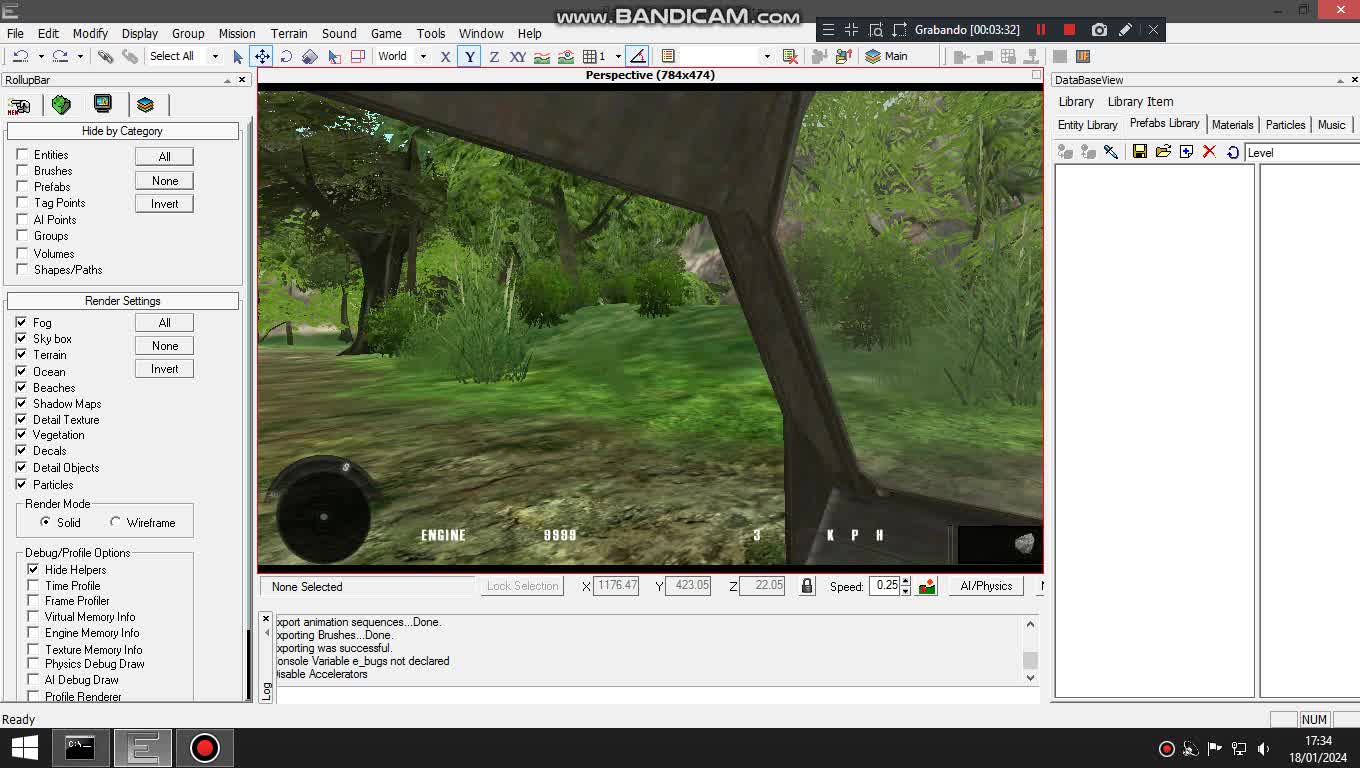Open the Terrain rollup panel
The image size is (1360, 768).
[61, 104]
